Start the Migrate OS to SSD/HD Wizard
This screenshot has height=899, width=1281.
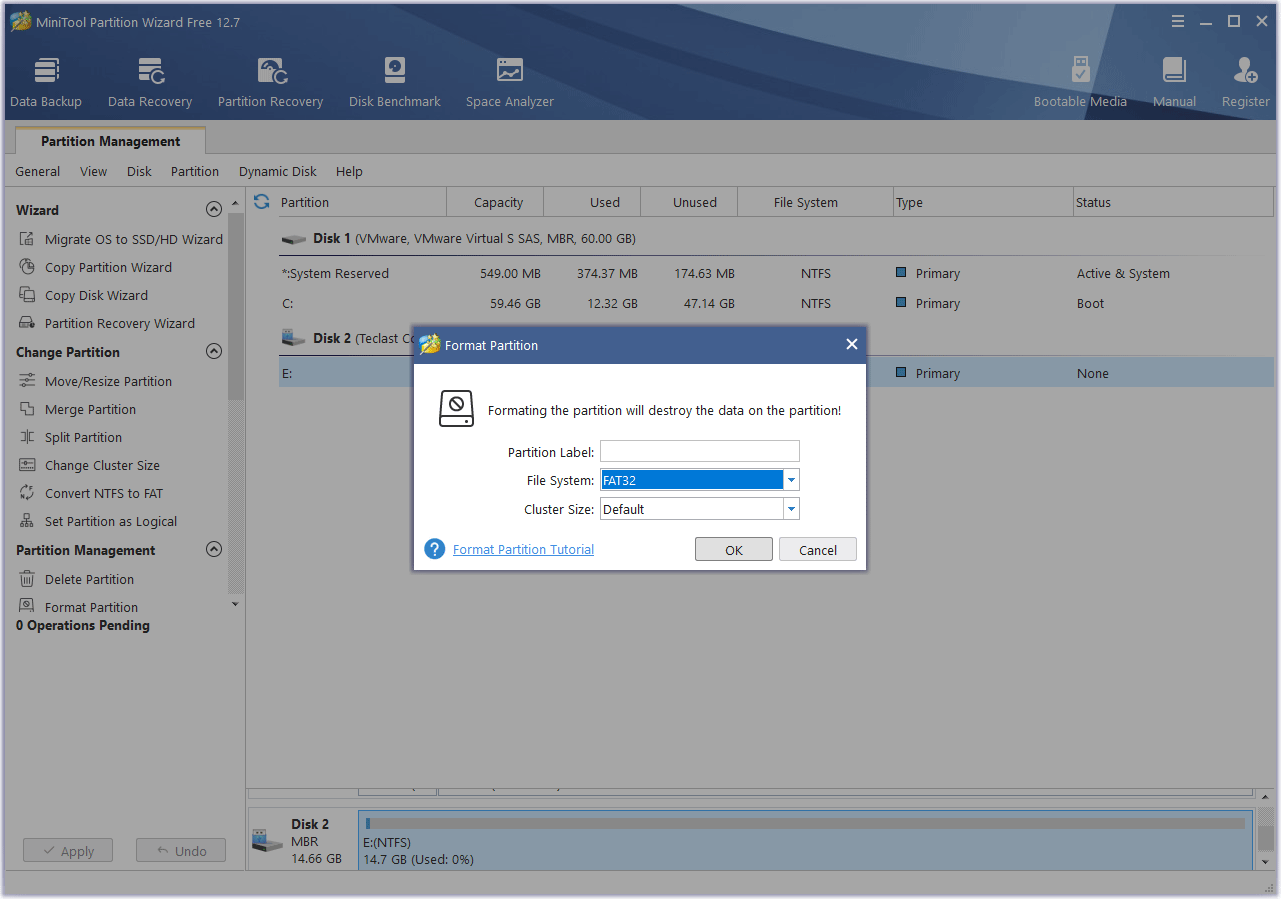coord(120,239)
